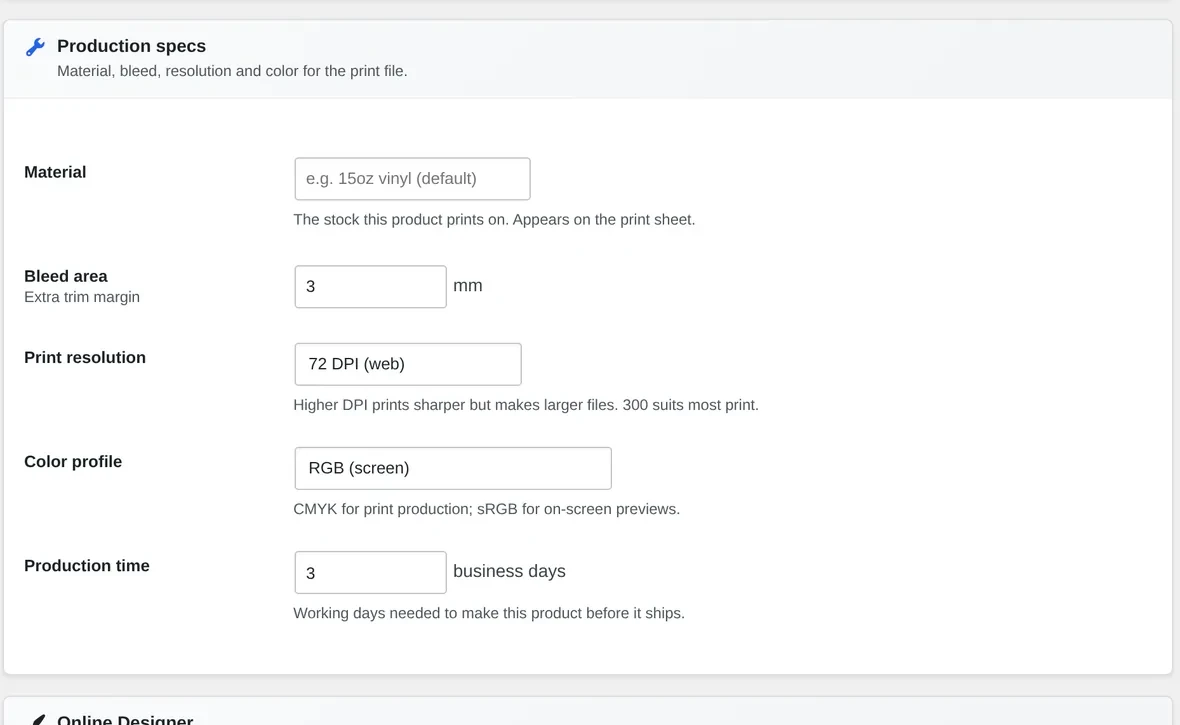The height and width of the screenshot is (725, 1180).
Task: Click the Production specs wrench icon
Action: (35, 47)
